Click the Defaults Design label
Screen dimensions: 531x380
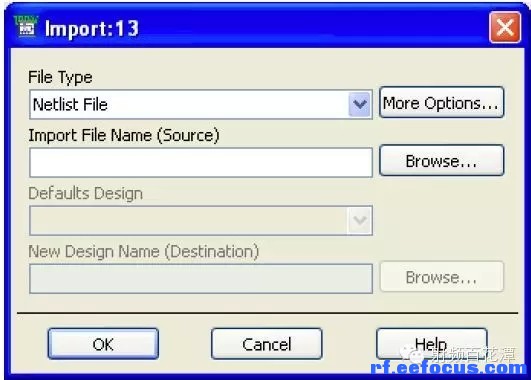tap(86, 193)
